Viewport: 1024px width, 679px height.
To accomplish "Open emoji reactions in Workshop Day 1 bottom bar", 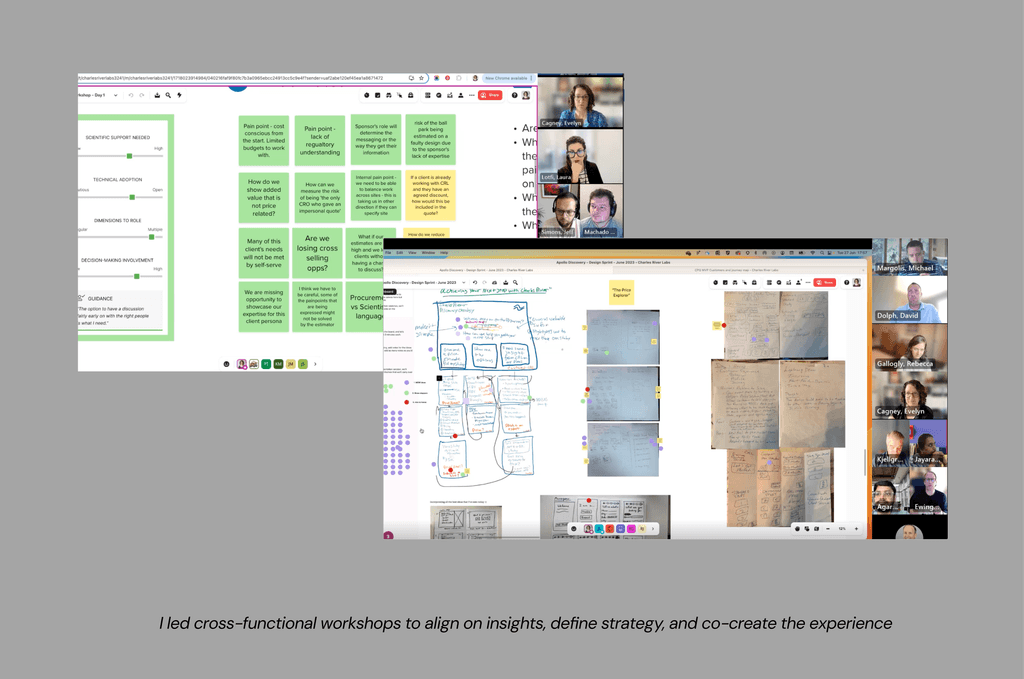I will pyautogui.click(x=227, y=364).
